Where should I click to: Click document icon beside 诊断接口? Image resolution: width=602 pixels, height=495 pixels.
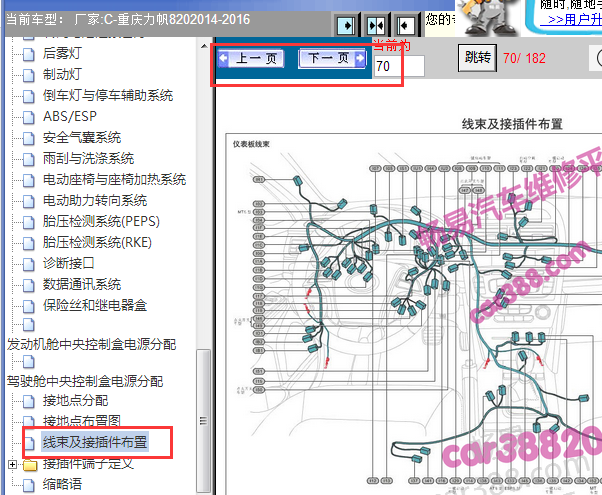pyautogui.click(x=29, y=264)
